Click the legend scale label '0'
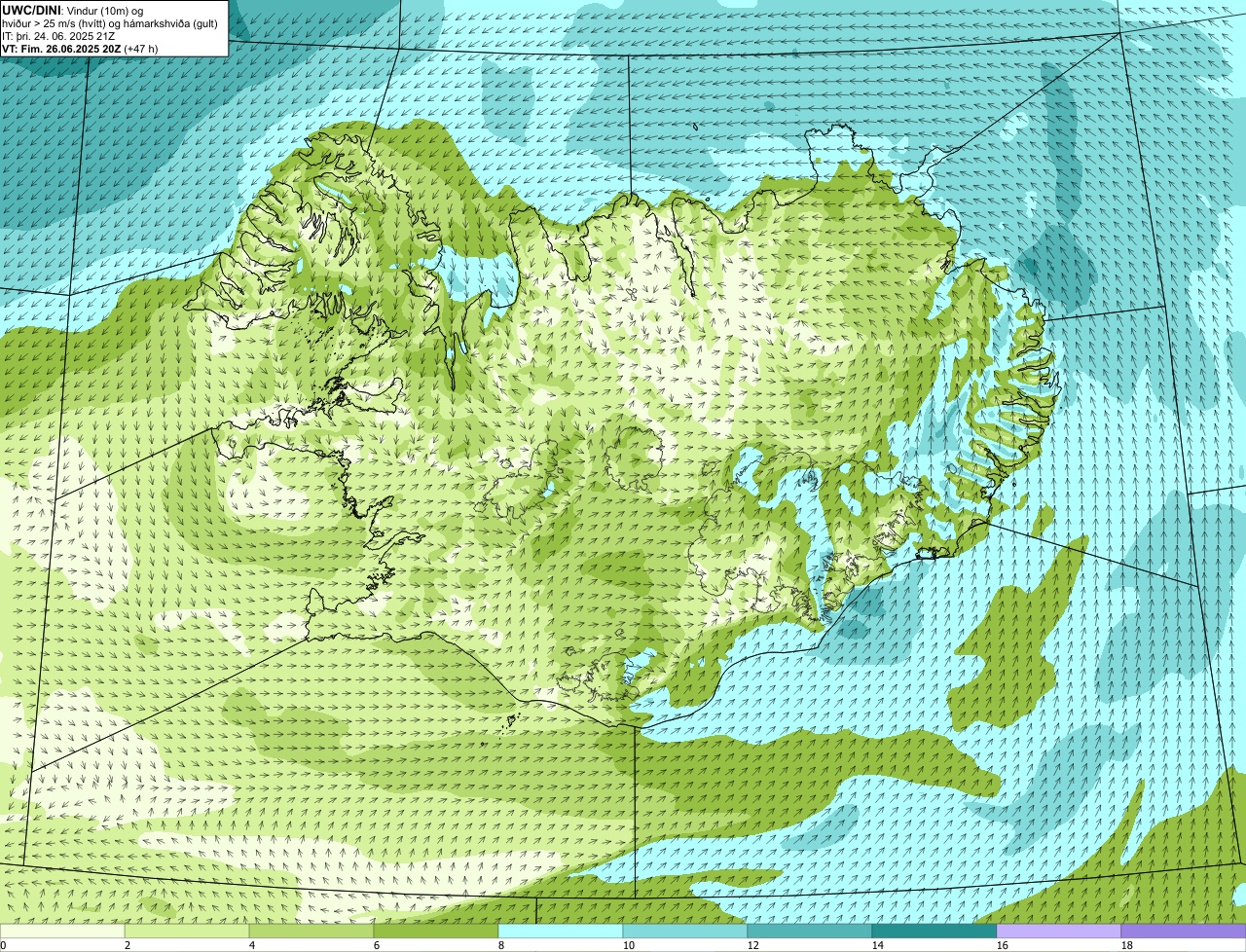 [x=4, y=945]
